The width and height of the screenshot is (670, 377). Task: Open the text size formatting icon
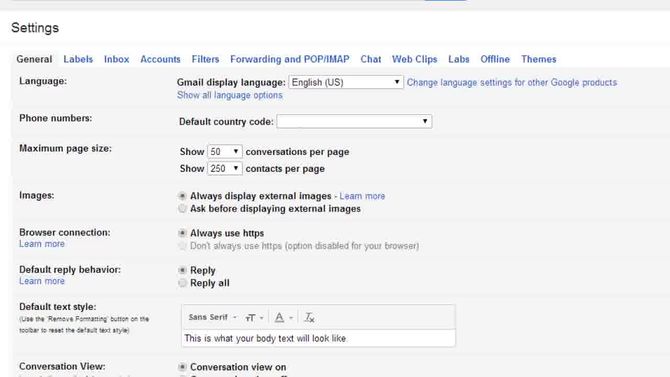254,318
